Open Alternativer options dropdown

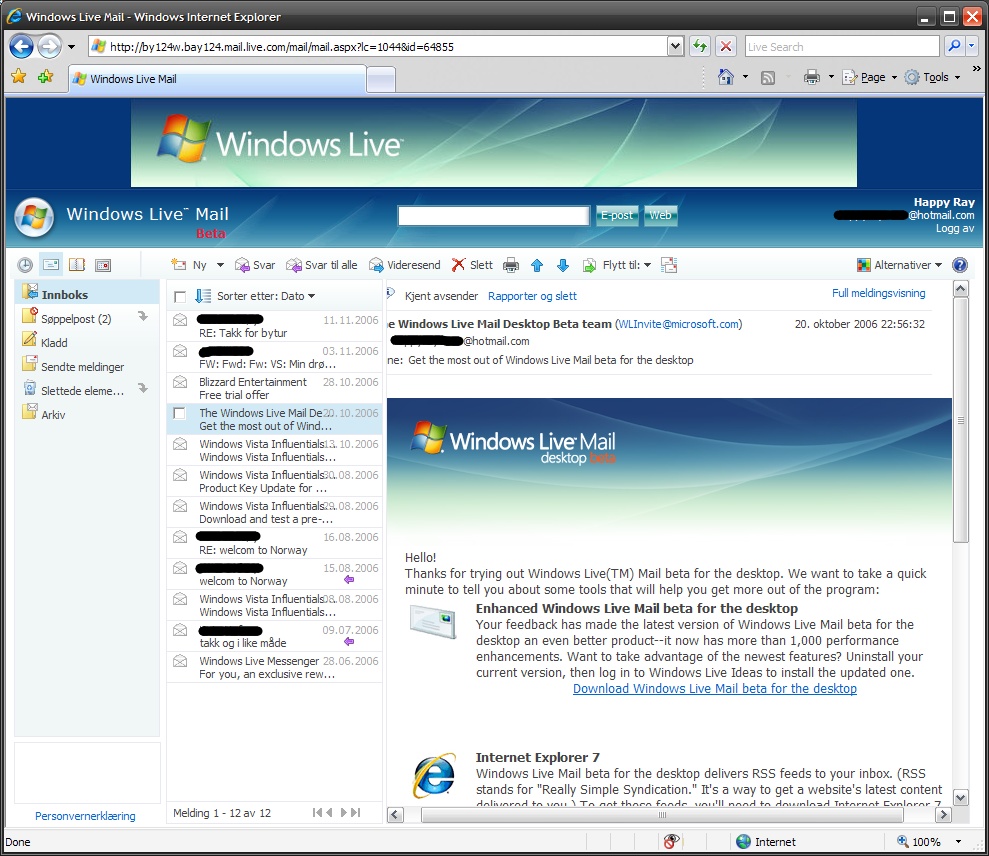[x=899, y=265]
